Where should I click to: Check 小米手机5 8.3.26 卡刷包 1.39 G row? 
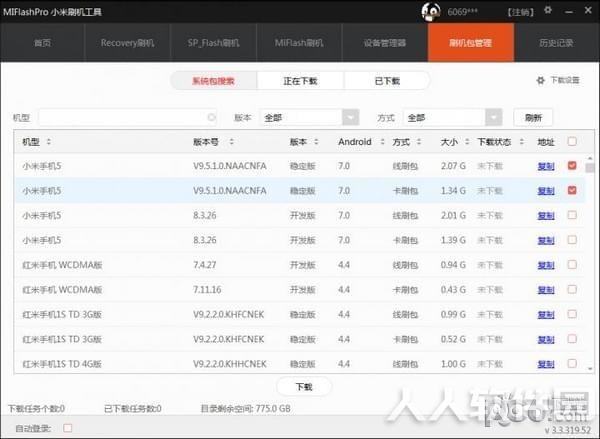click(x=572, y=240)
